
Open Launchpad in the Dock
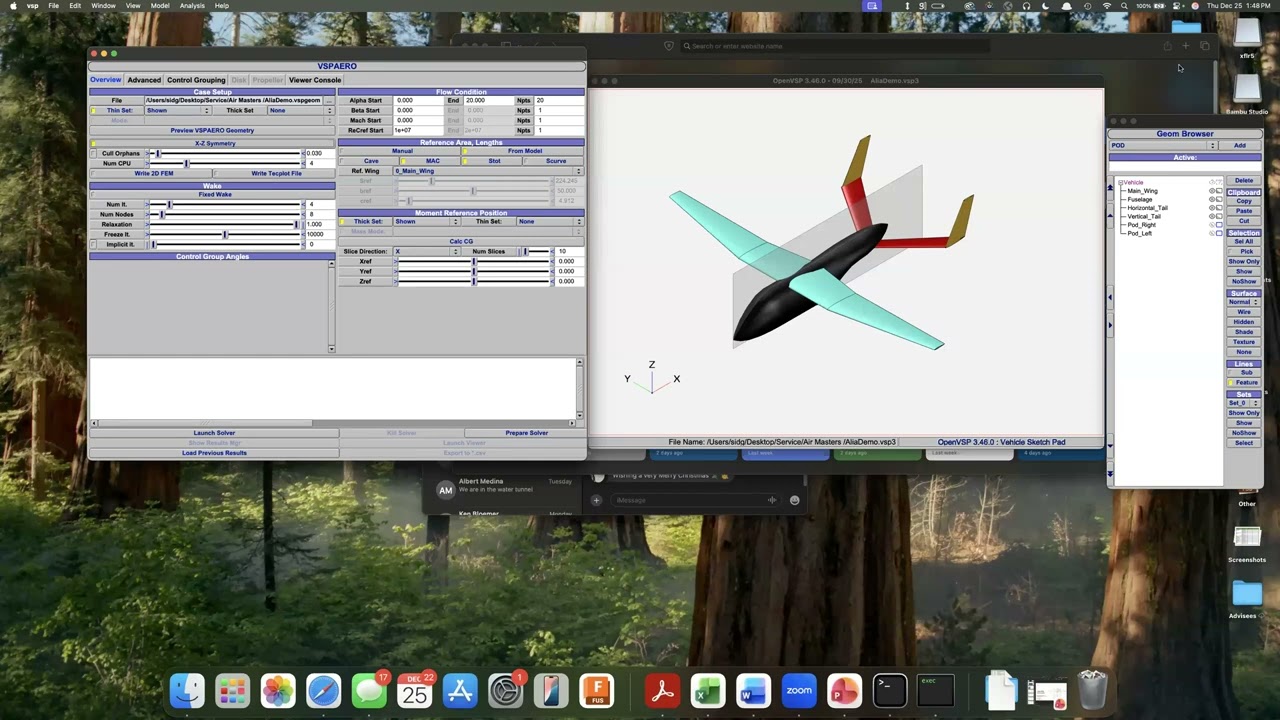point(232,691)
